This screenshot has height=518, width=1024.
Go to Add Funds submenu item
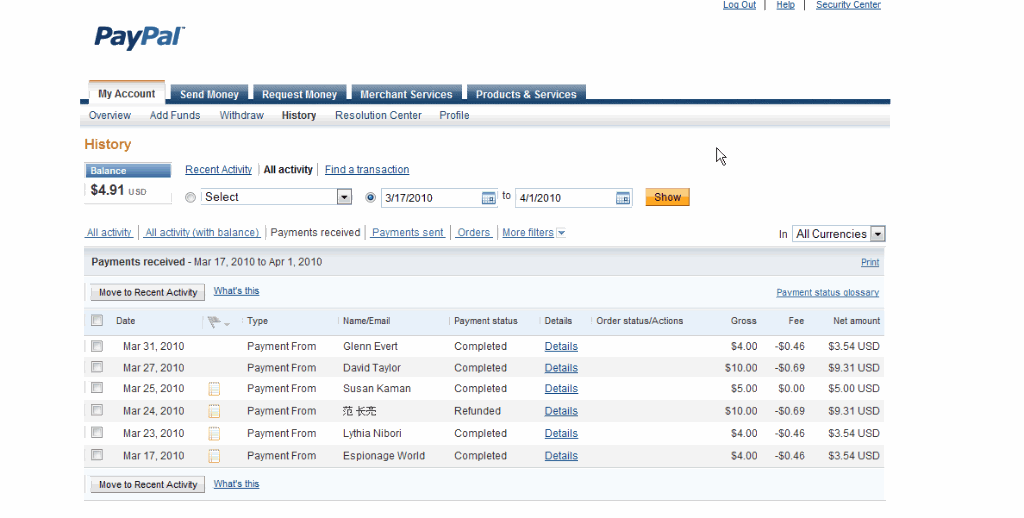(x=175, y=115)
